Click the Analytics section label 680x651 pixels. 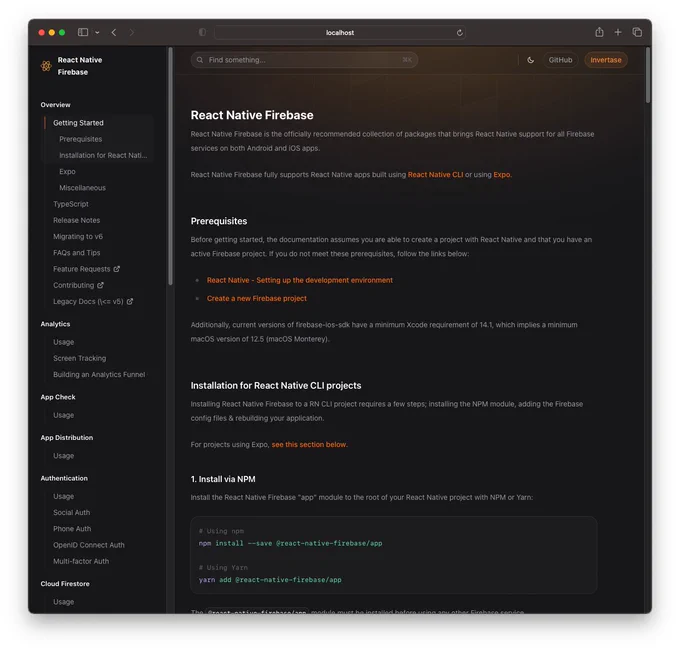(55, 324)
